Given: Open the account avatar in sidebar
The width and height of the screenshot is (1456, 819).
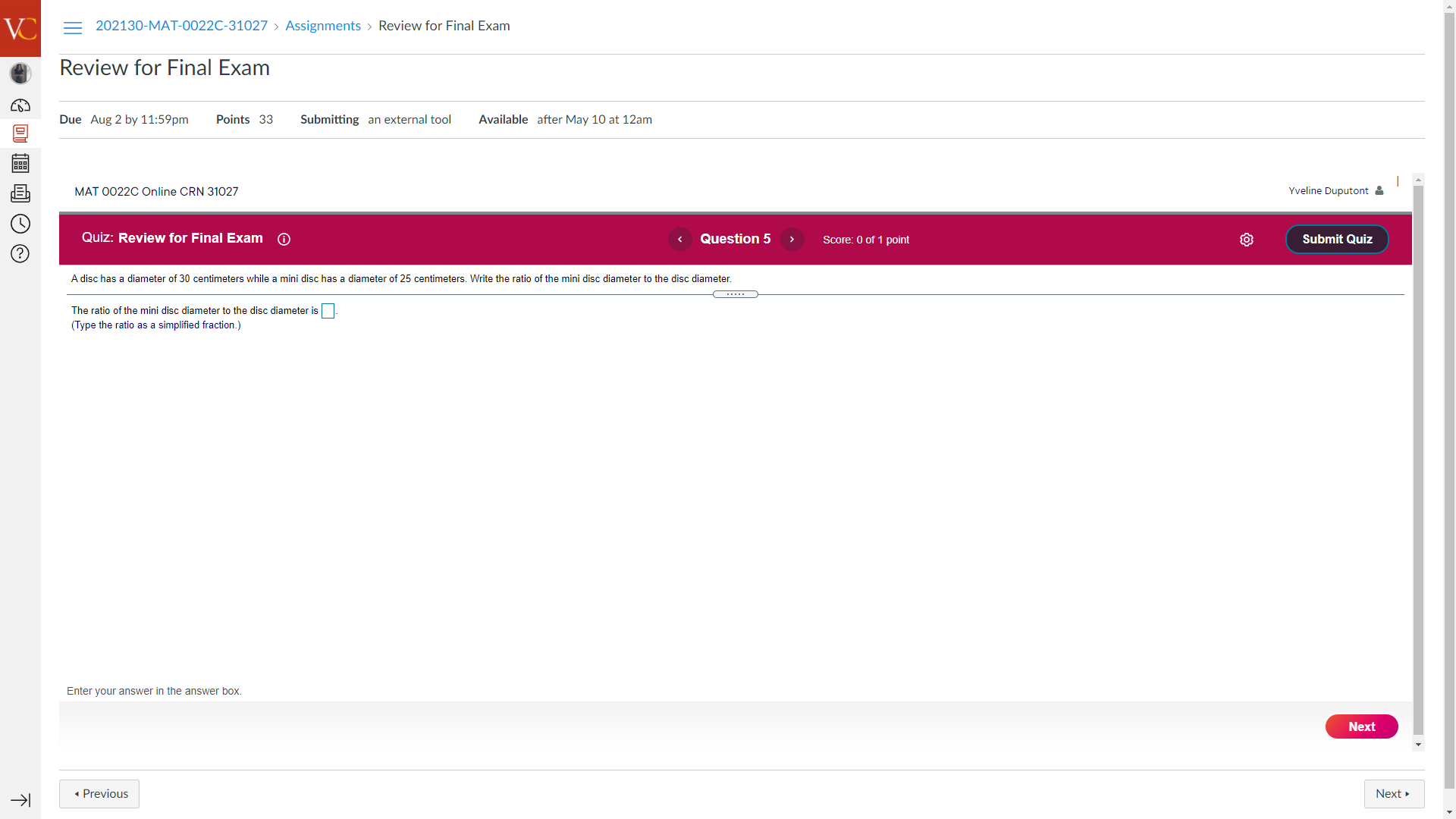Looking at the screenshot, I should [20, 74].
